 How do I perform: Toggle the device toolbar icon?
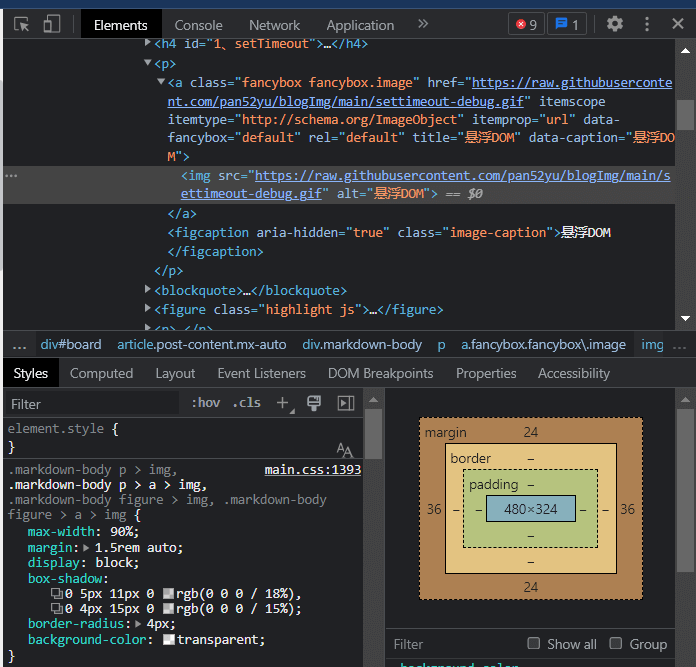pyautogui.click(x=52, y=24)
